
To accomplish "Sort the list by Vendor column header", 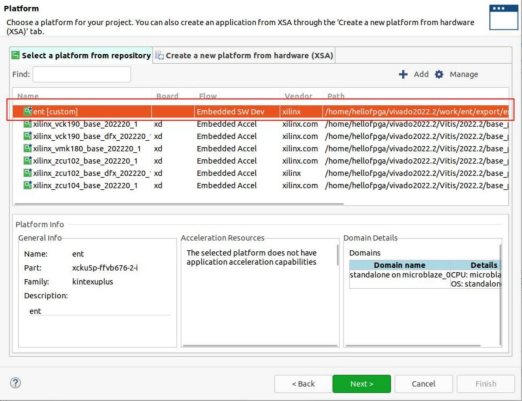I will (298, 96).
